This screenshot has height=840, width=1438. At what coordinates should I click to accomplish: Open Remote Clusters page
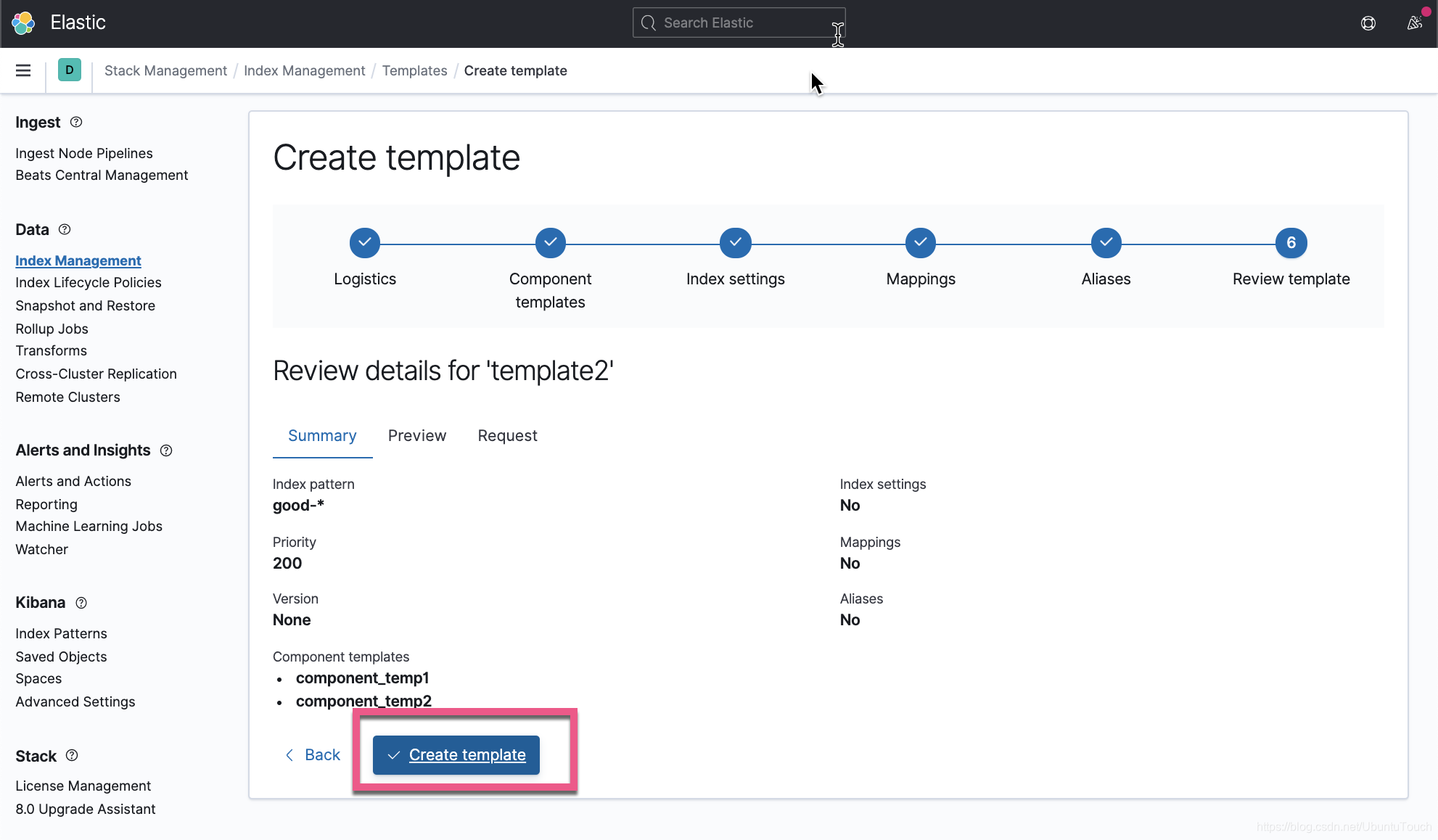(68, 397)
